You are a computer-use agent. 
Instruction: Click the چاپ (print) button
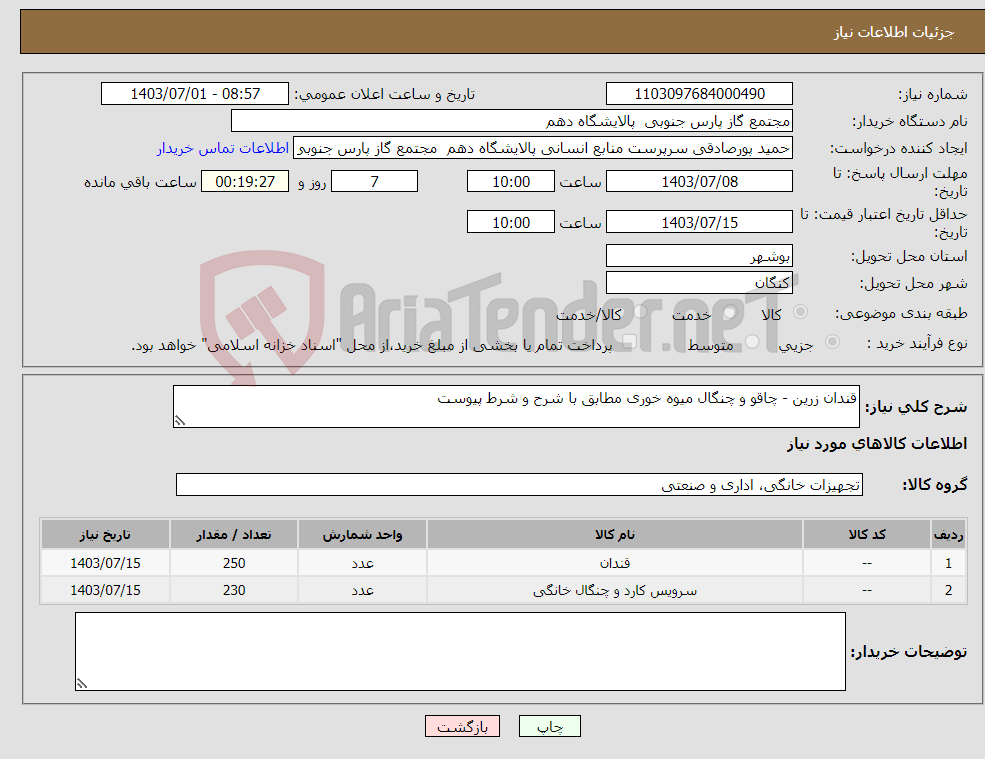pyautogui.click(x=550, y=726)
